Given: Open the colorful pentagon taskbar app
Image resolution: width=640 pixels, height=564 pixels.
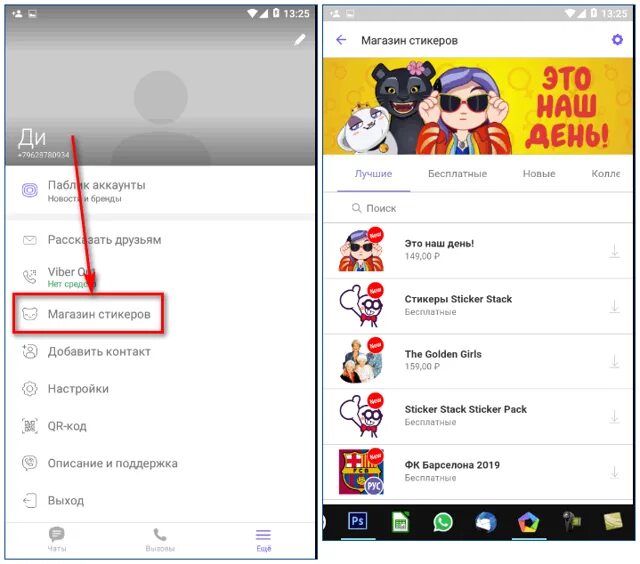Looking at the screenshot, I should coord(529,522).
